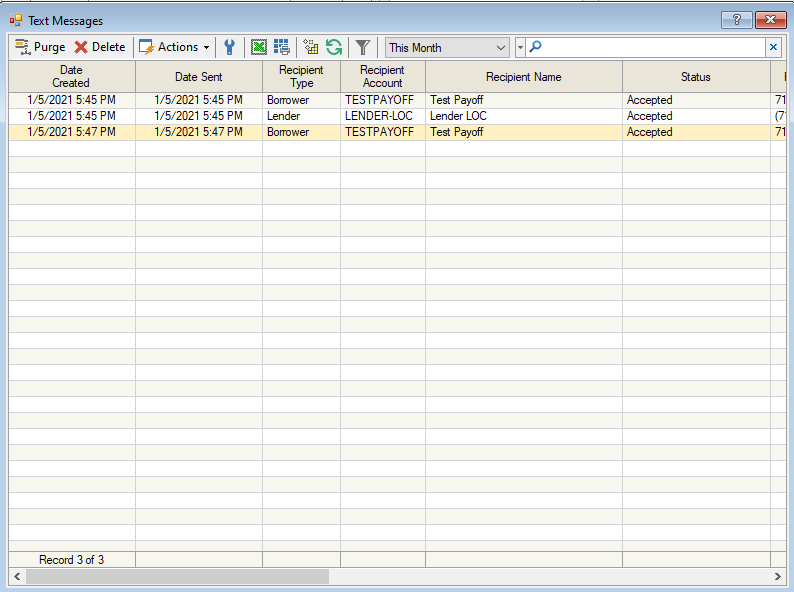794x592 pixels.
Task: Clear search with the blue X
Action: (x=773, y=47)
